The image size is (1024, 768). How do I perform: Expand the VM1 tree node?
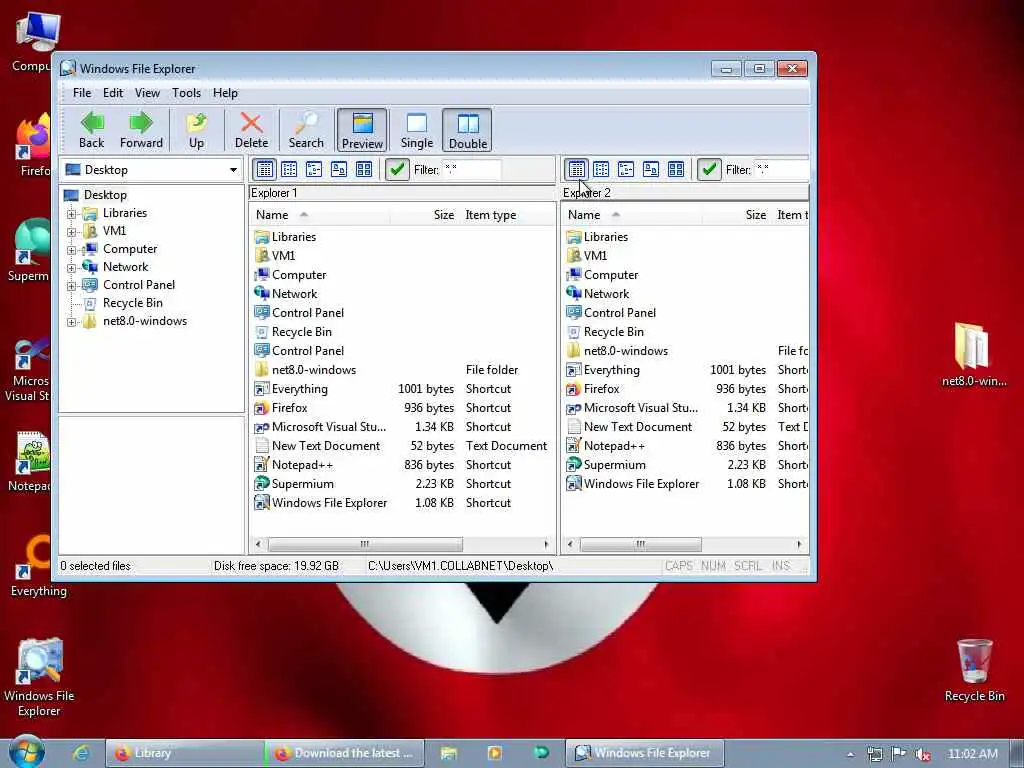point(72,232)
